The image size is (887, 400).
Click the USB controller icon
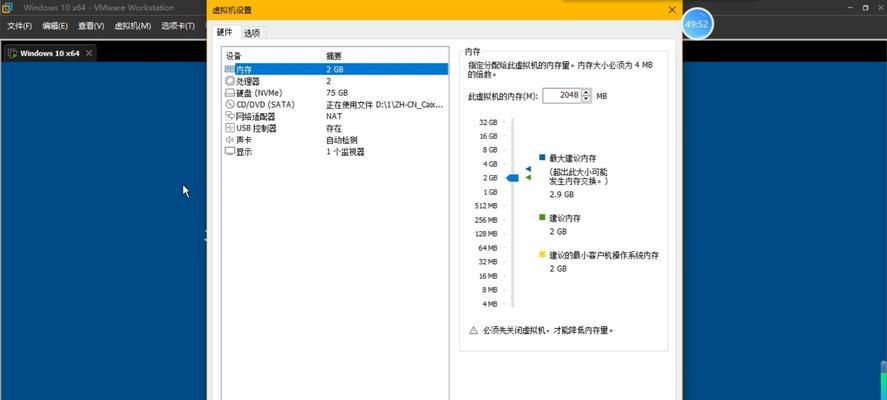click(x=230, y=128)
